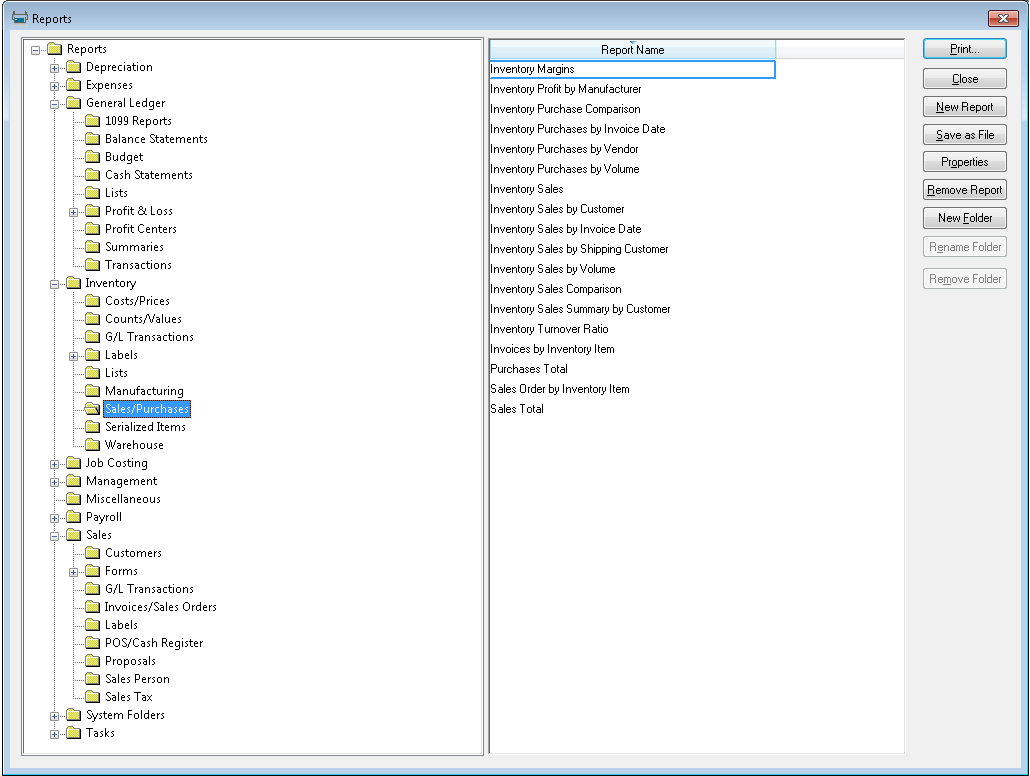Click the New Folder button
Viewport: 1030px width, 776px height.
tap(964, 217)
